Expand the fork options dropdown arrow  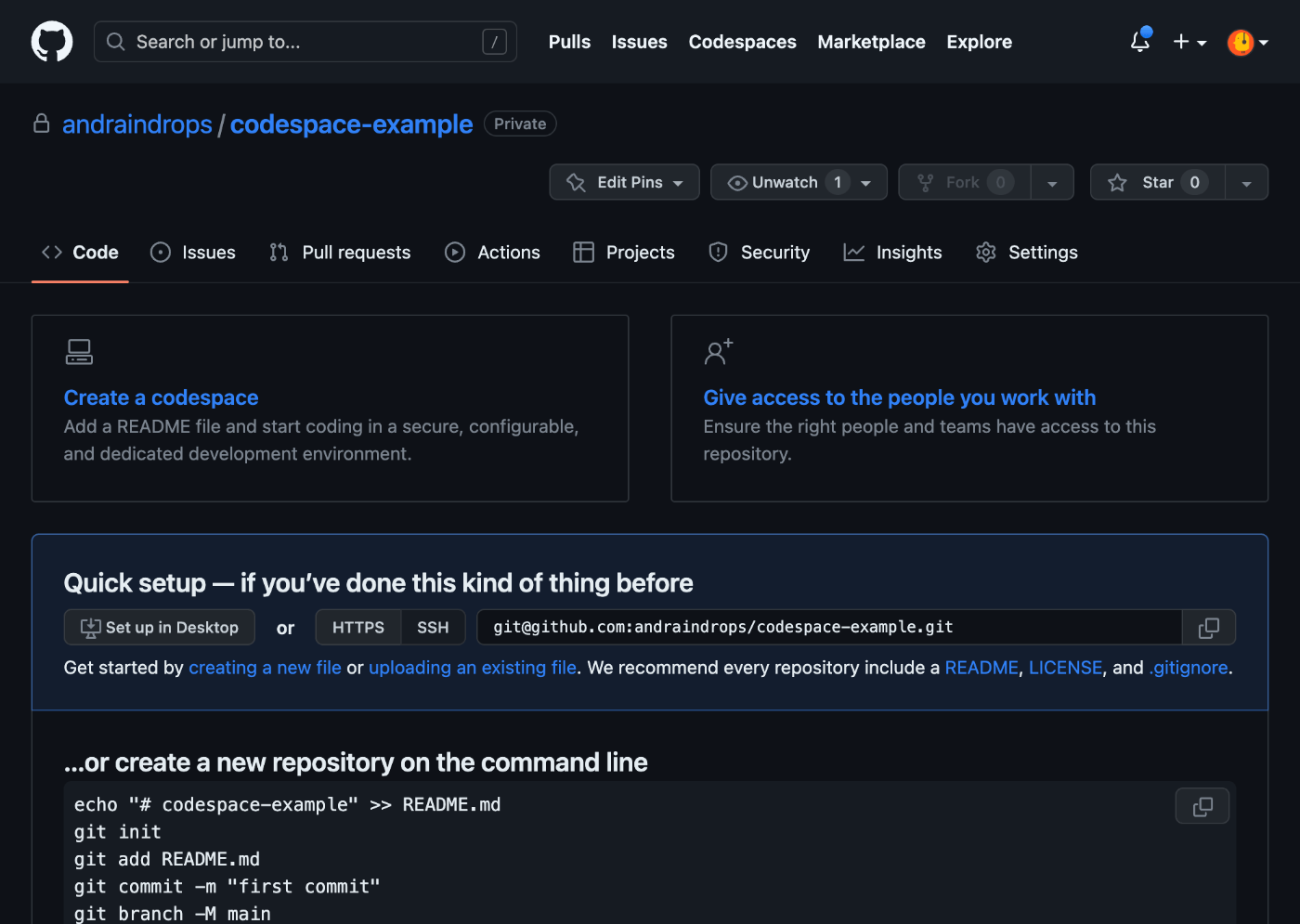pyautogui.click(x=1052, y=182)
